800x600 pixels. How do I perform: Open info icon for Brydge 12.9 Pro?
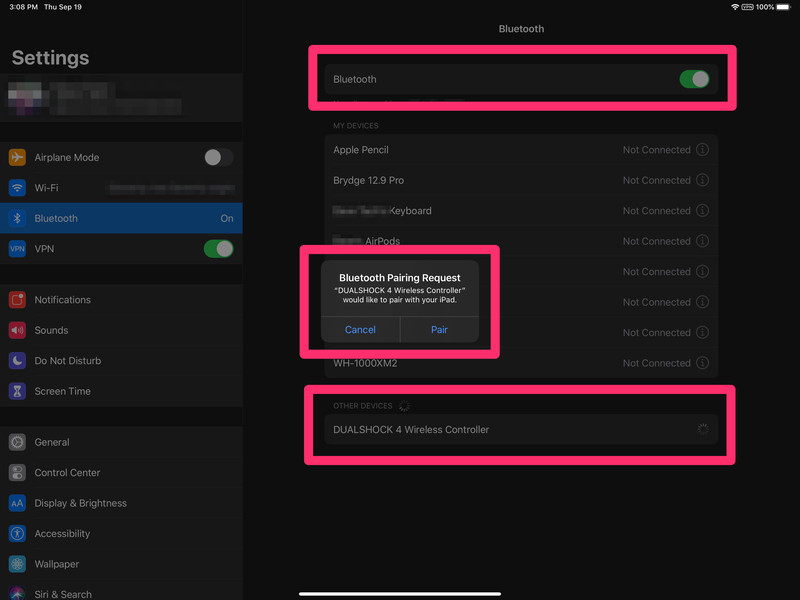pyautogui.click(x=702, y=181)
